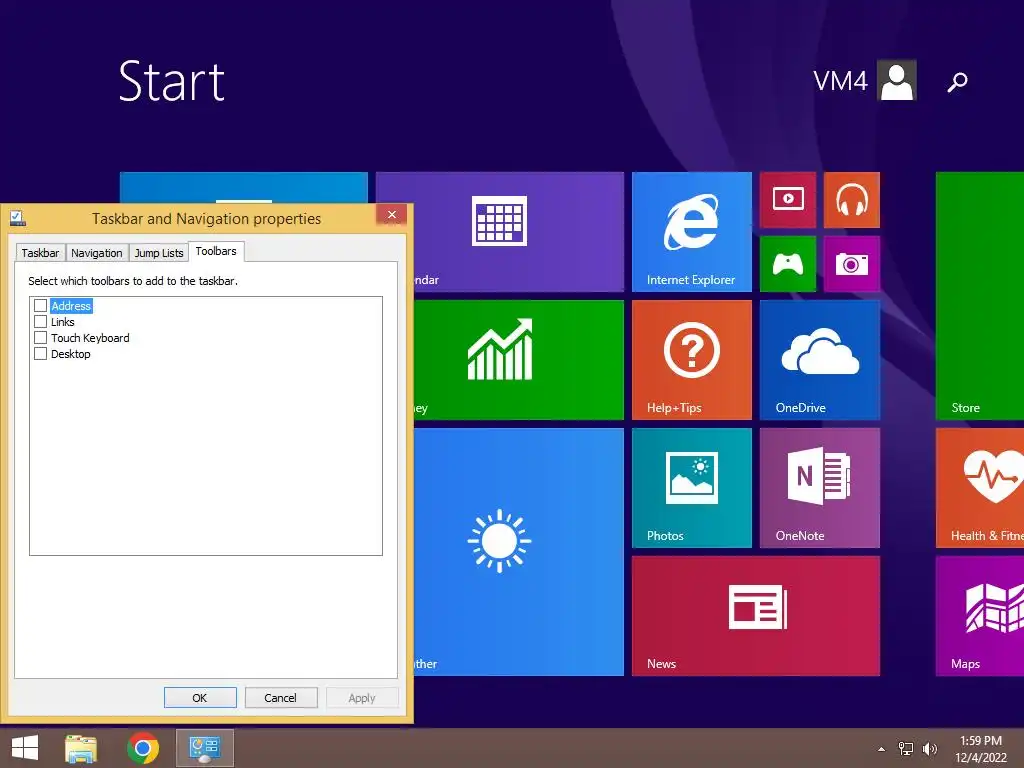
Task: Open File Explorer from the taskbar
Action: [81, 748]
